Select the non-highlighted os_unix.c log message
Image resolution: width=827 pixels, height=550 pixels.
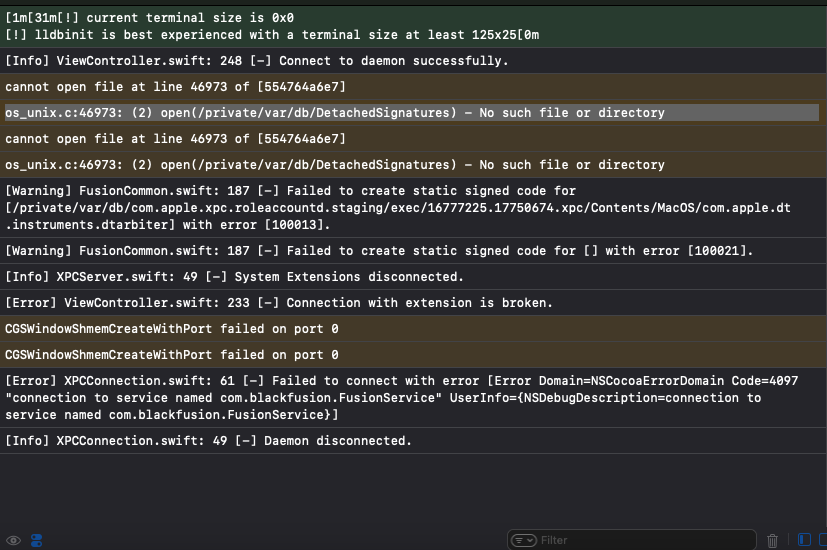tap(335, 165)
